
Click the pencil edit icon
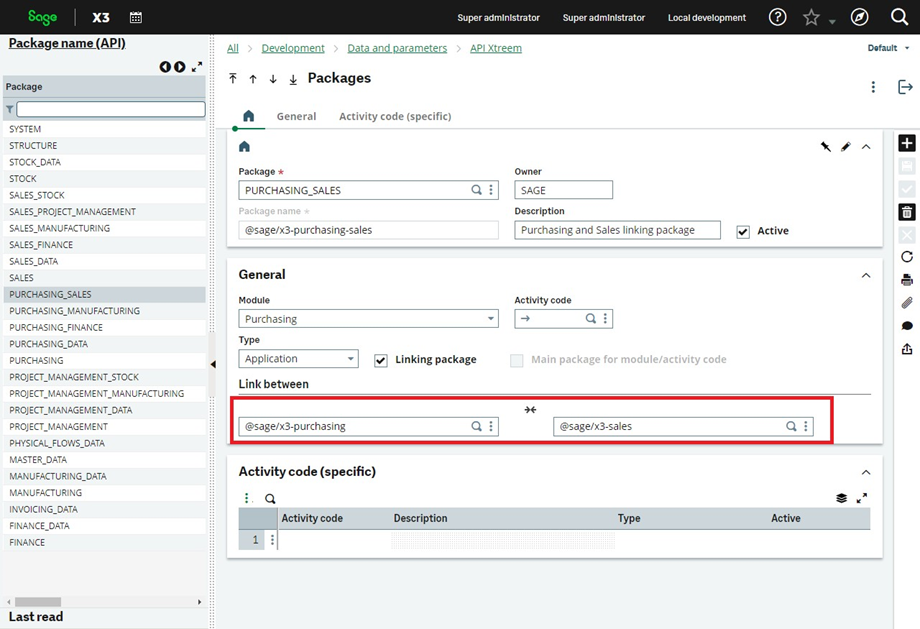845,147
